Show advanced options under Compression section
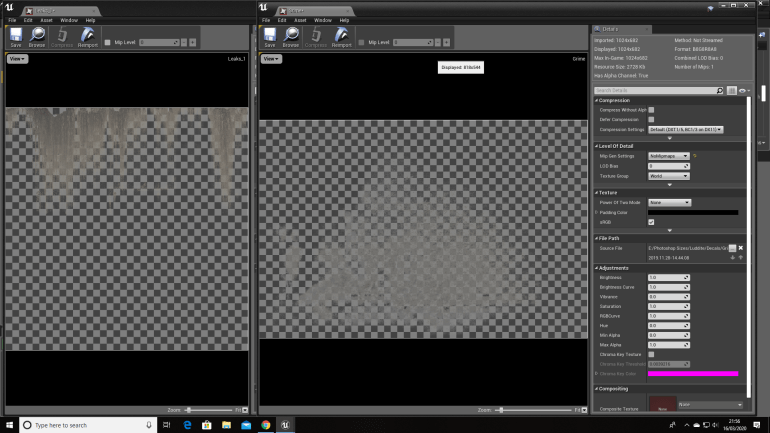 (669, 138)
